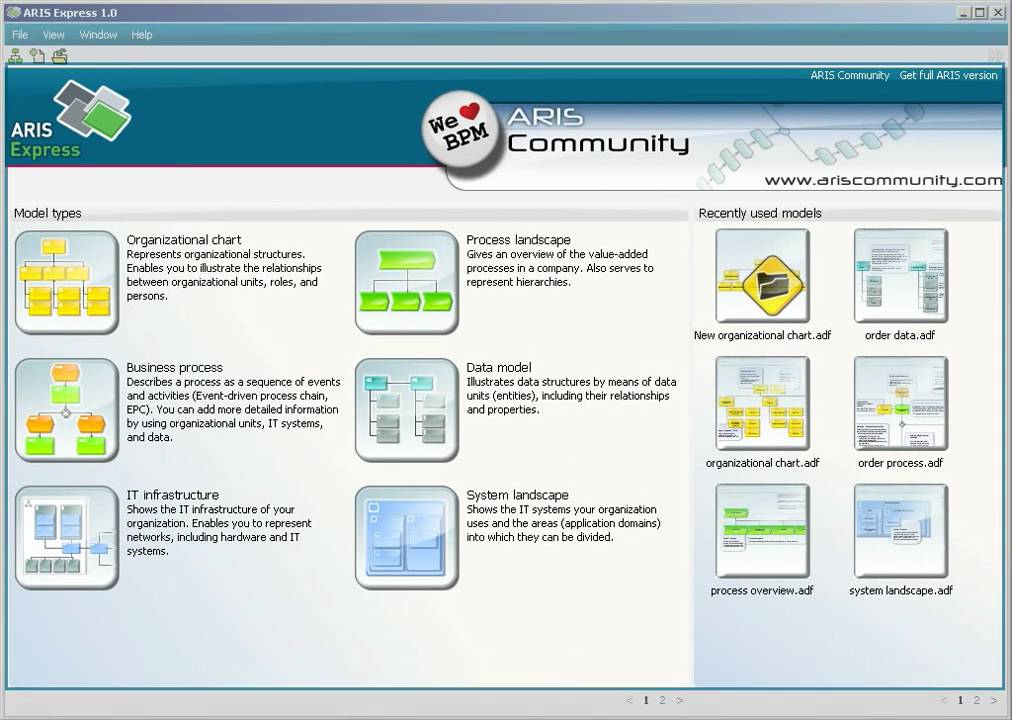Click the ARIS Express title bar icon
This screenshot has height=720, width=1012.
(x=13, y=12)
